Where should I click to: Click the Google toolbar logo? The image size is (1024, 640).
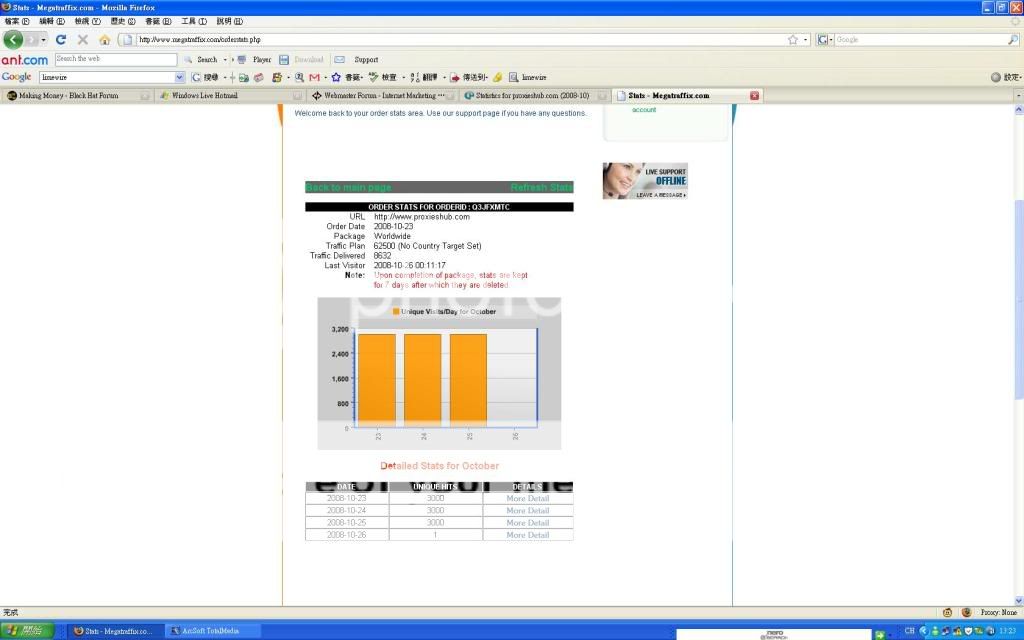click(16, 77)
